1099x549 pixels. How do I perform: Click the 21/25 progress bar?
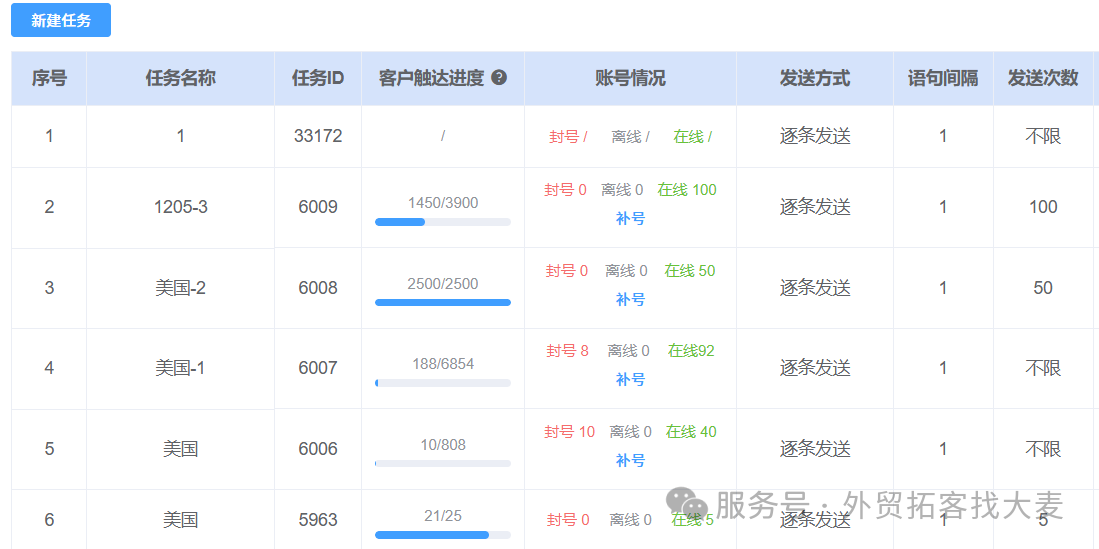443,535
